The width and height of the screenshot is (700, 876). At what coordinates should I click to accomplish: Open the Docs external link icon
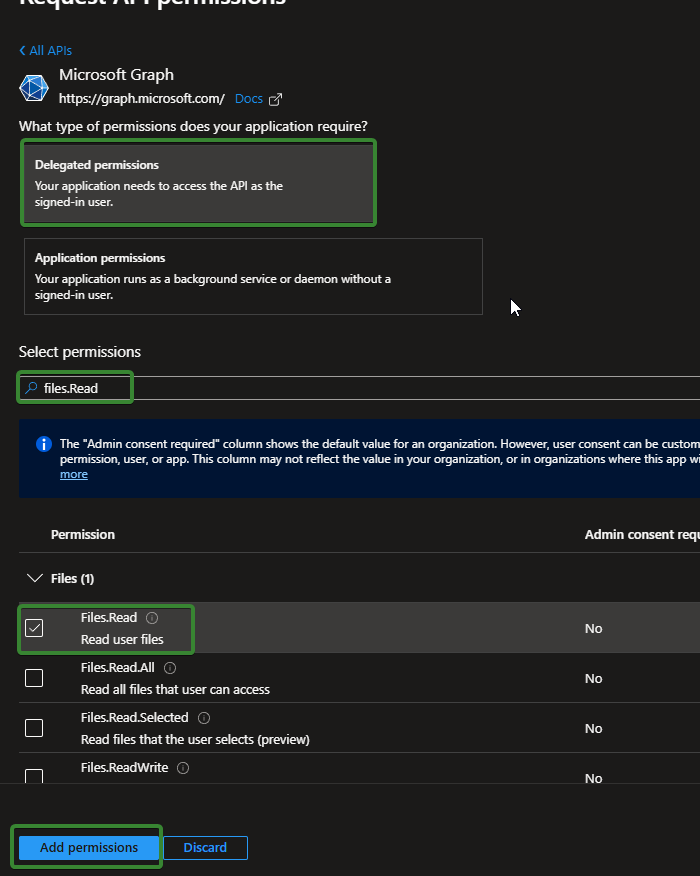pyautogui.click(x=276, y=99)
